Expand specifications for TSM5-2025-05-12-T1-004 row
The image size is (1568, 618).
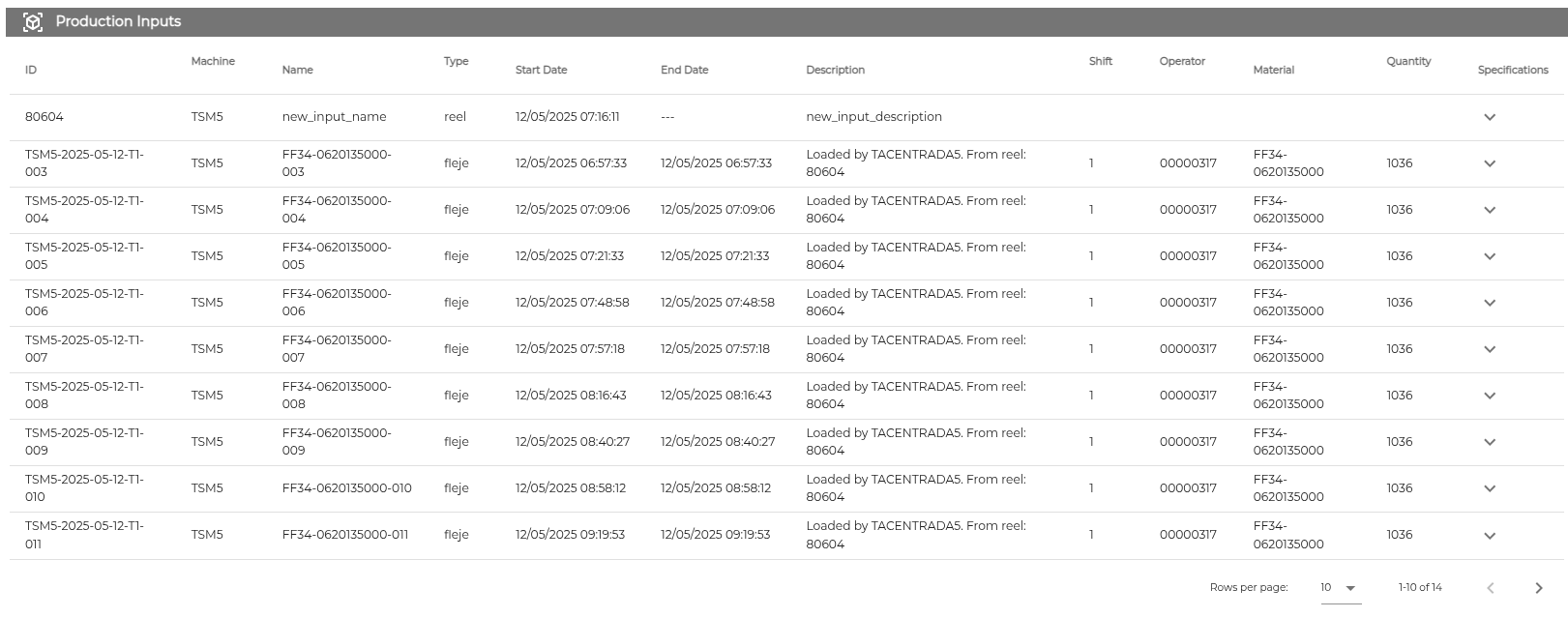(x=1490, y=210)
